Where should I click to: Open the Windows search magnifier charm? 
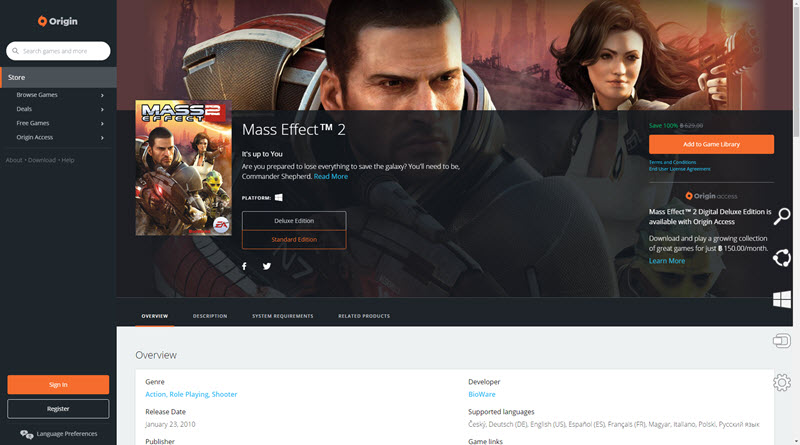782,216
